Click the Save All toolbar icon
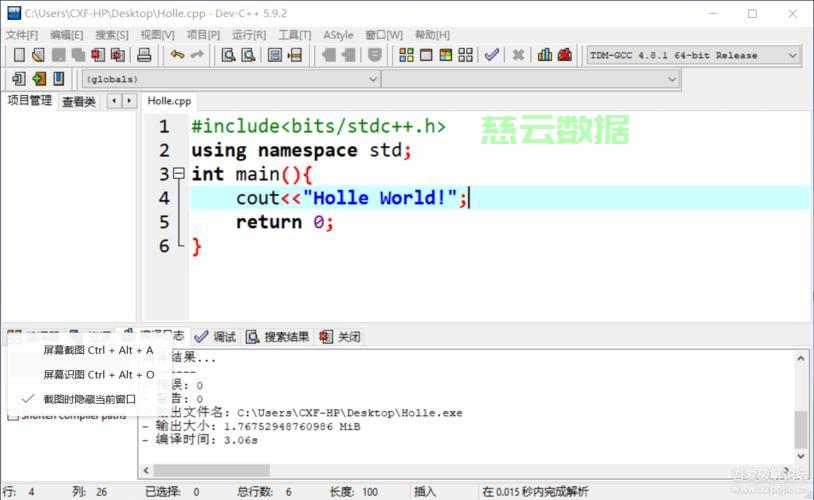Screen dimensions: 814x500 (x=78, y=55)
